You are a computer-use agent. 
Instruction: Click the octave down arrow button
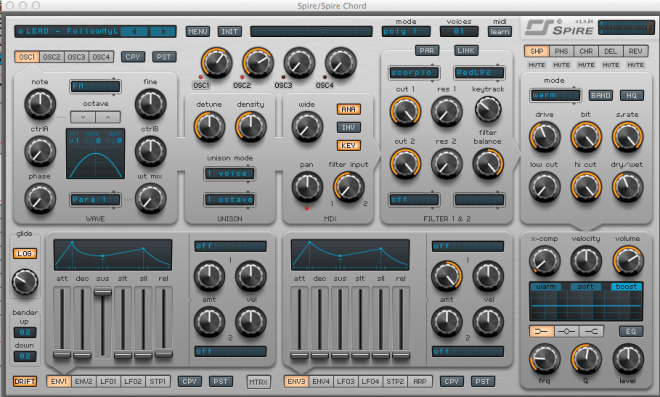[83, 117]
